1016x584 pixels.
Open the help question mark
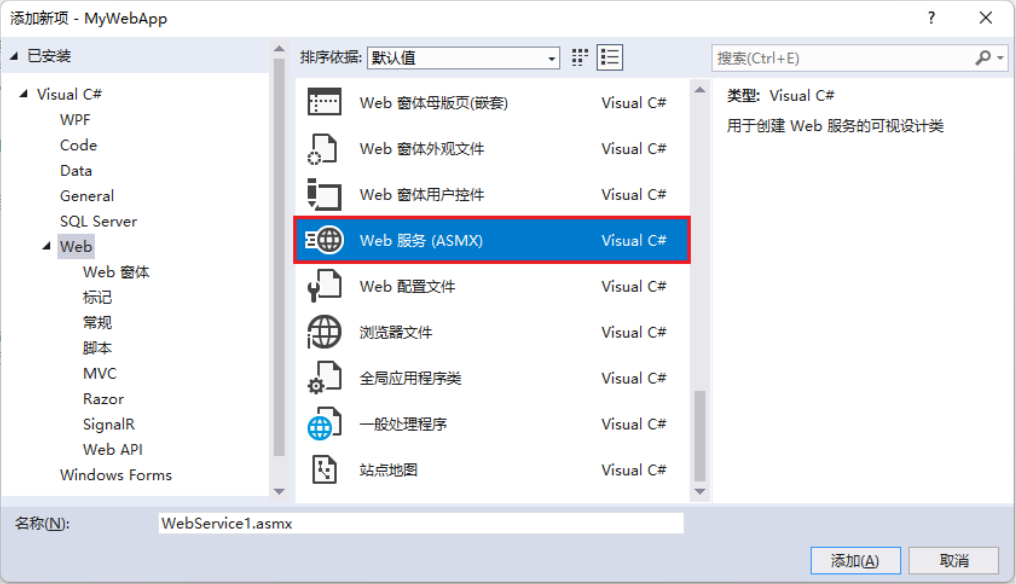click(931, 18)
